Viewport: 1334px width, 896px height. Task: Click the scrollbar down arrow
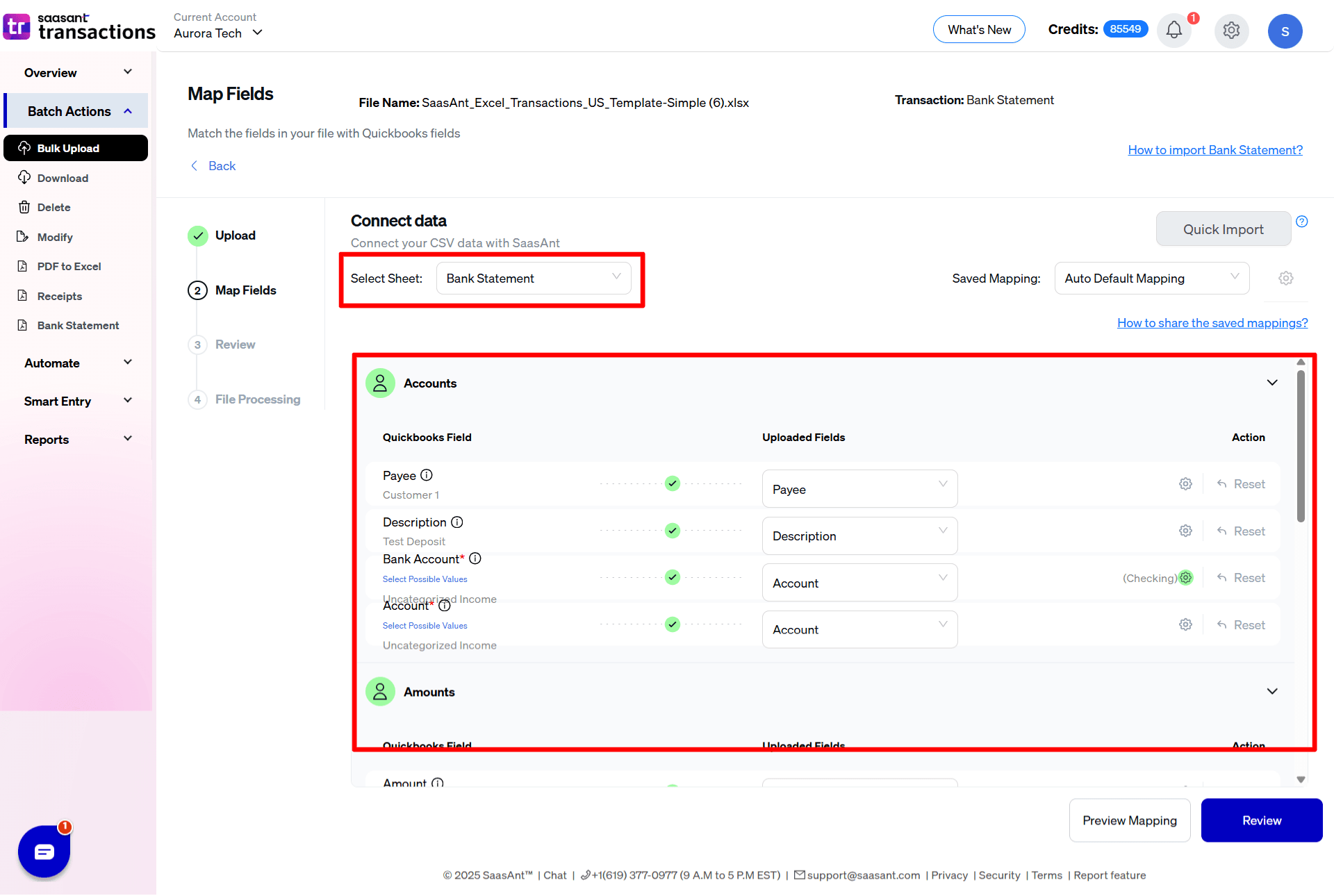coord(1301,779)
